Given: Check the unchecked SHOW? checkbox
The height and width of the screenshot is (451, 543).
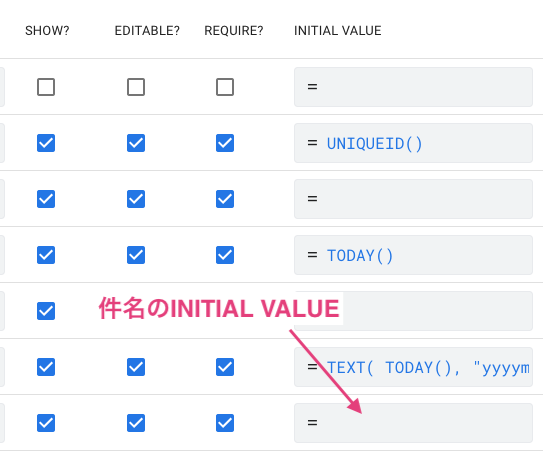Looking at the screenshot, I should (46, 87).
